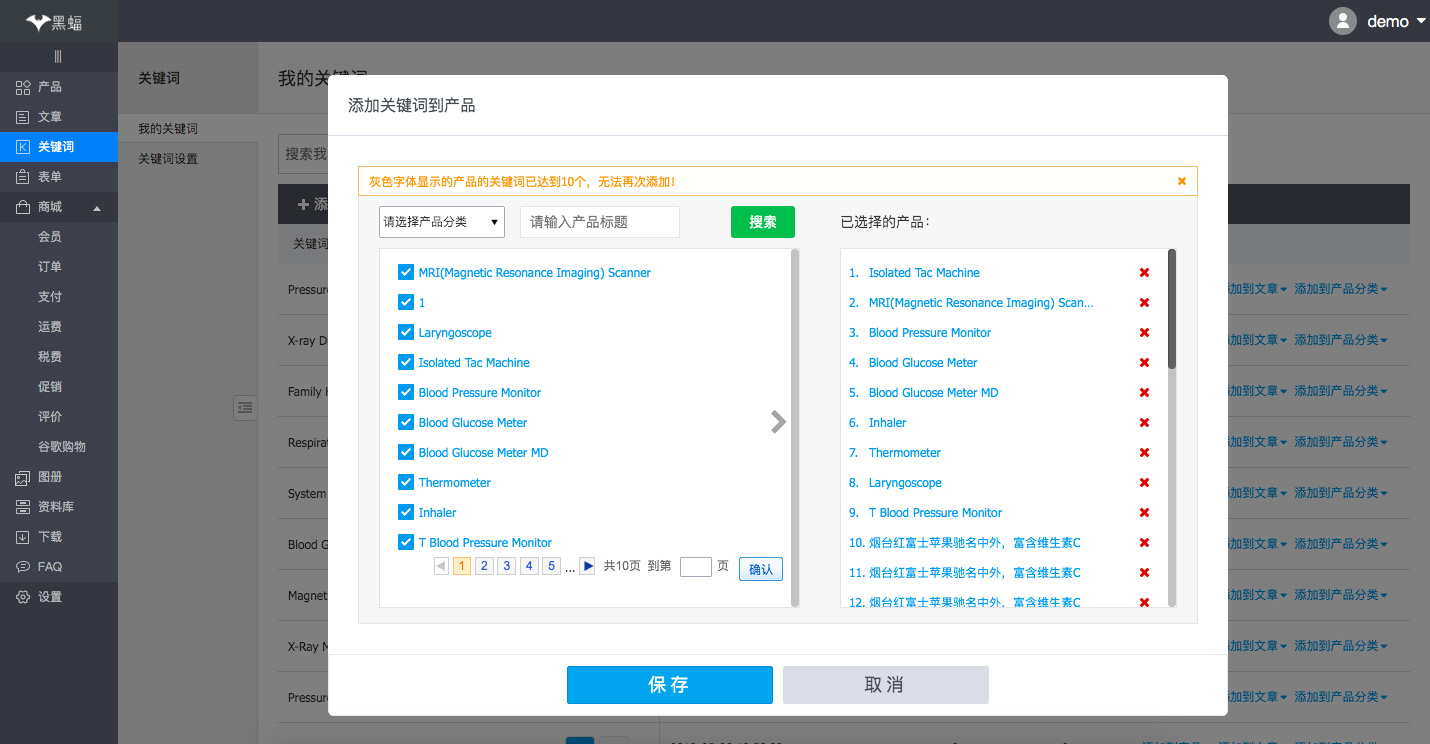Open the user avatar icon
The image size is (1430, 744).
[1342, 21]
